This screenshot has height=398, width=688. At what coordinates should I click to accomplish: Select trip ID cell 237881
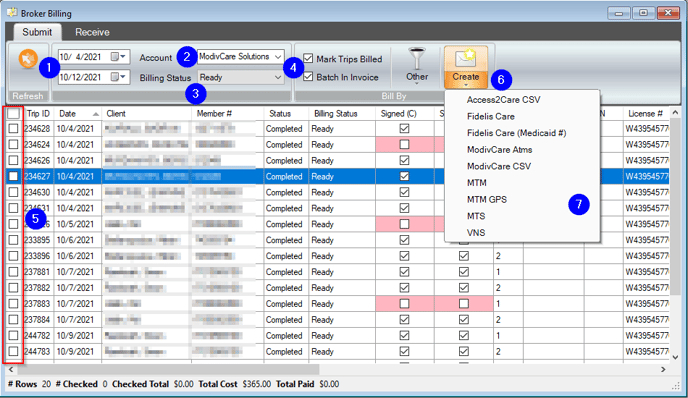tap(38, 272)
